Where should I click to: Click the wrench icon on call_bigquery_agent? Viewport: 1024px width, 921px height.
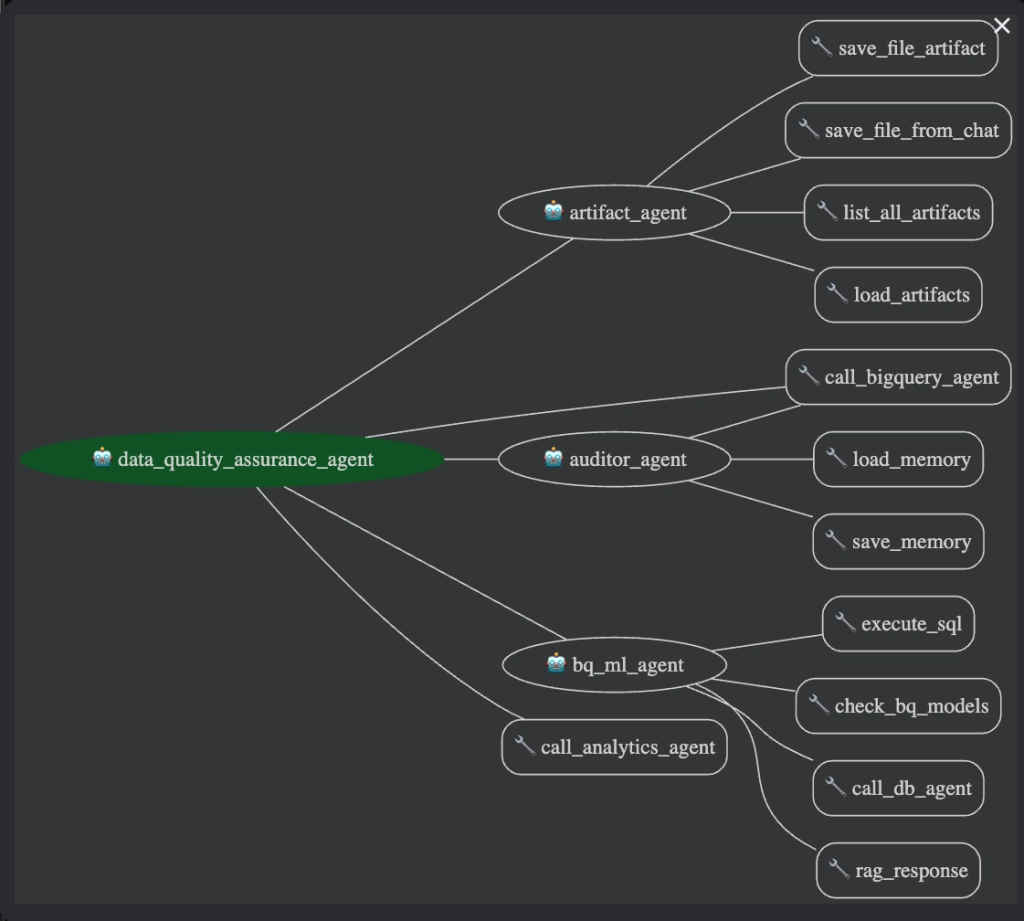808,376
